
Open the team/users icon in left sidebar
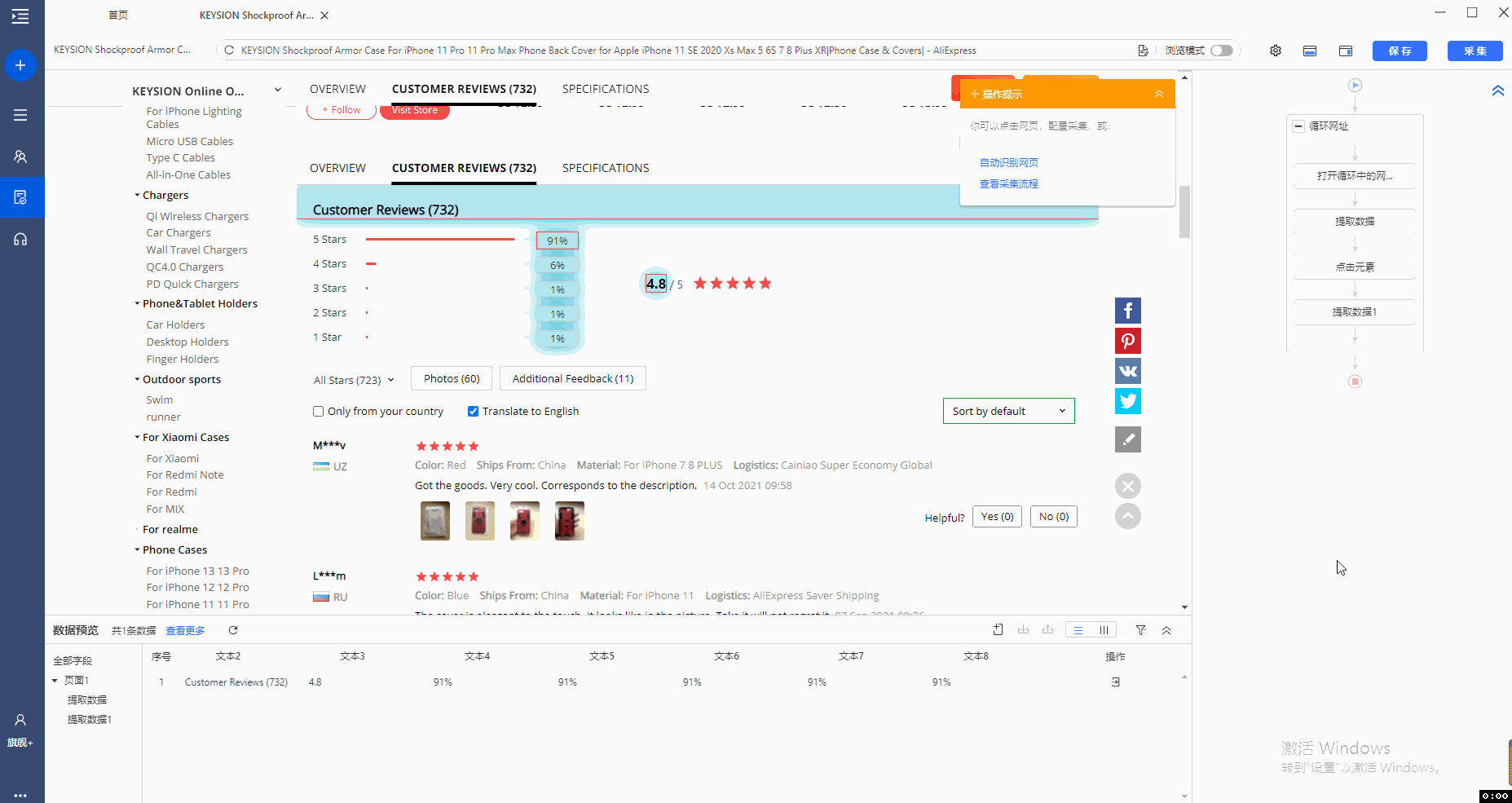20,157
